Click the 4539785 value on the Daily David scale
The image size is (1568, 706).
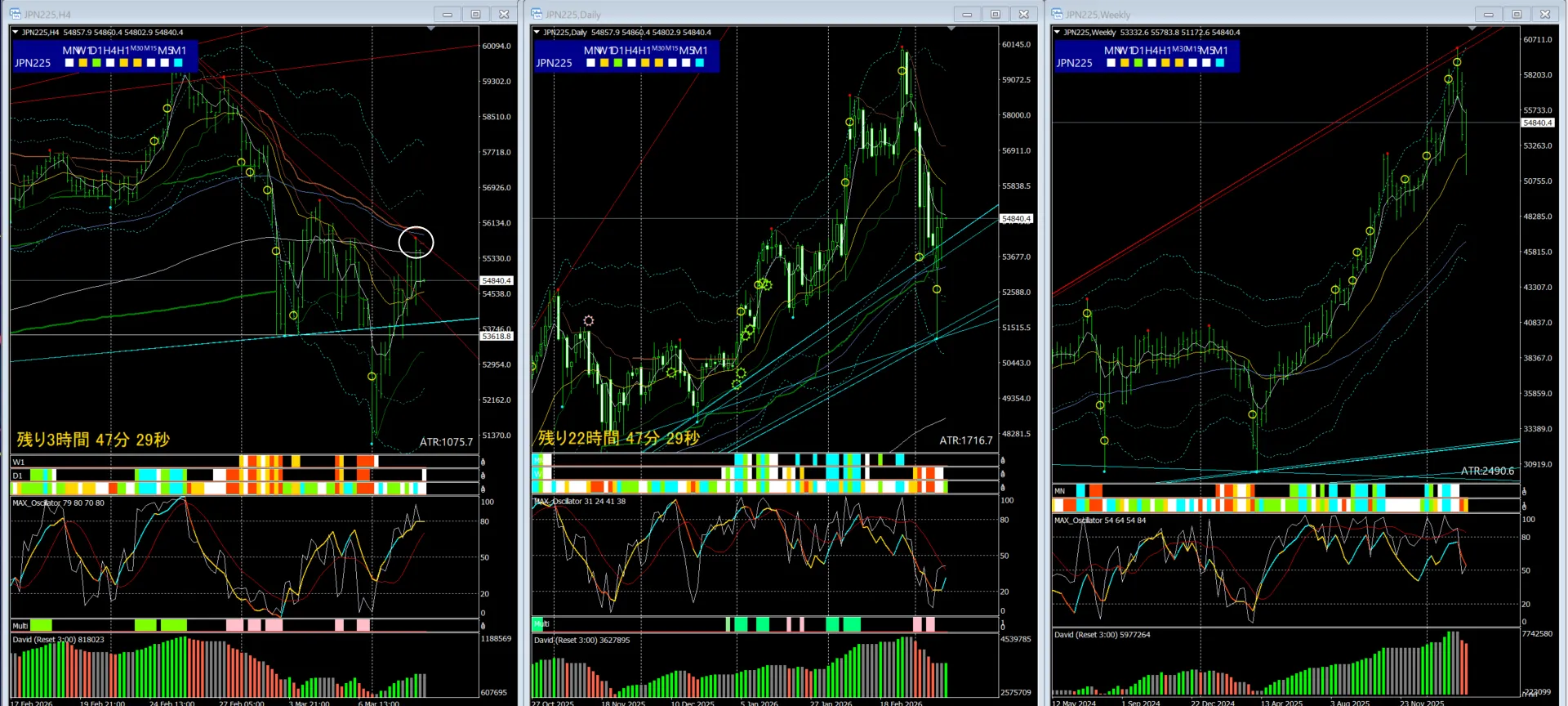pos(1016,640)
